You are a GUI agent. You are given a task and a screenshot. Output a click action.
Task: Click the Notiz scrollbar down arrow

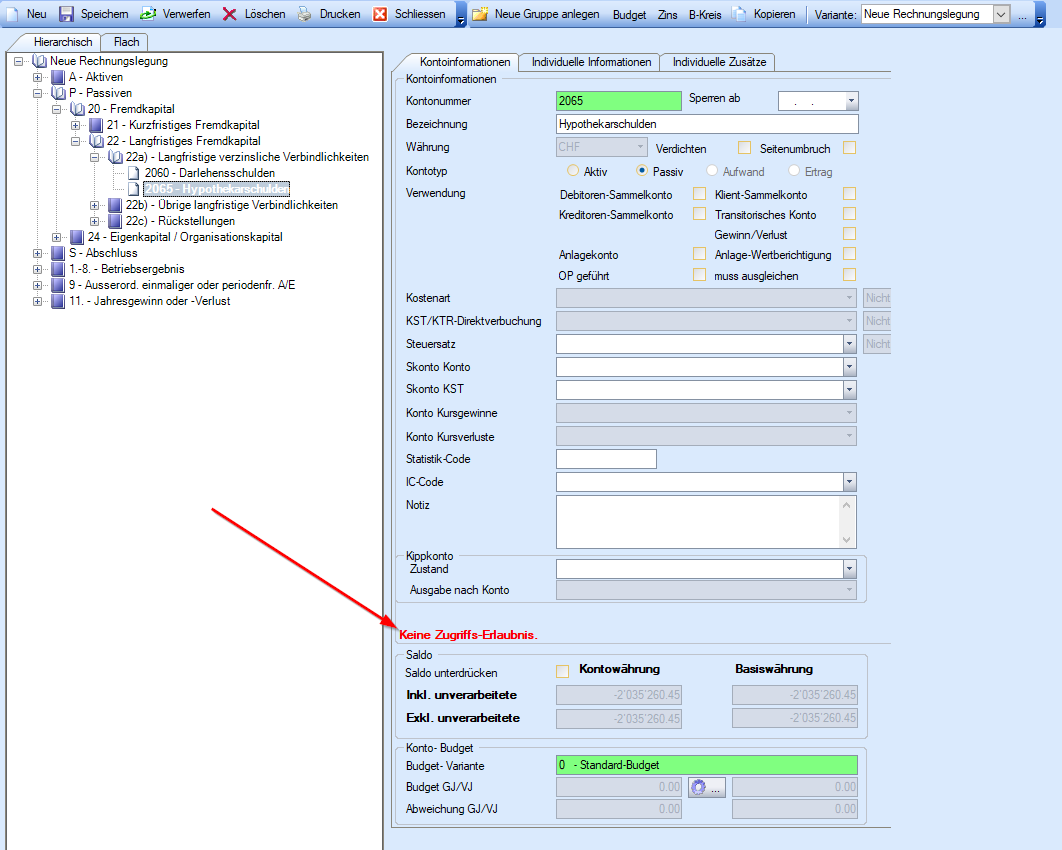[847, 540]
